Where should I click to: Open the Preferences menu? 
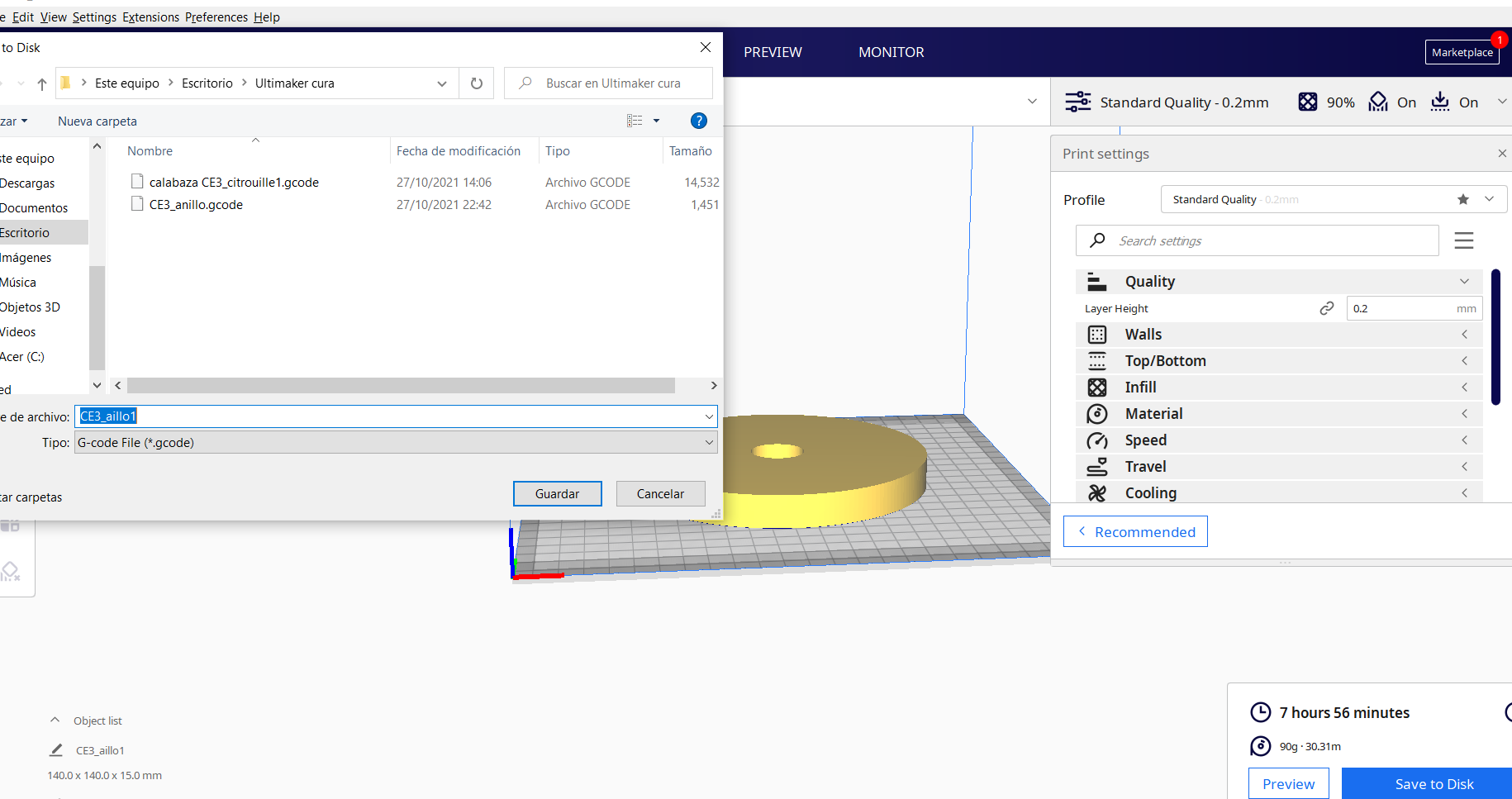pyautogui.click(x=216, y=17)
